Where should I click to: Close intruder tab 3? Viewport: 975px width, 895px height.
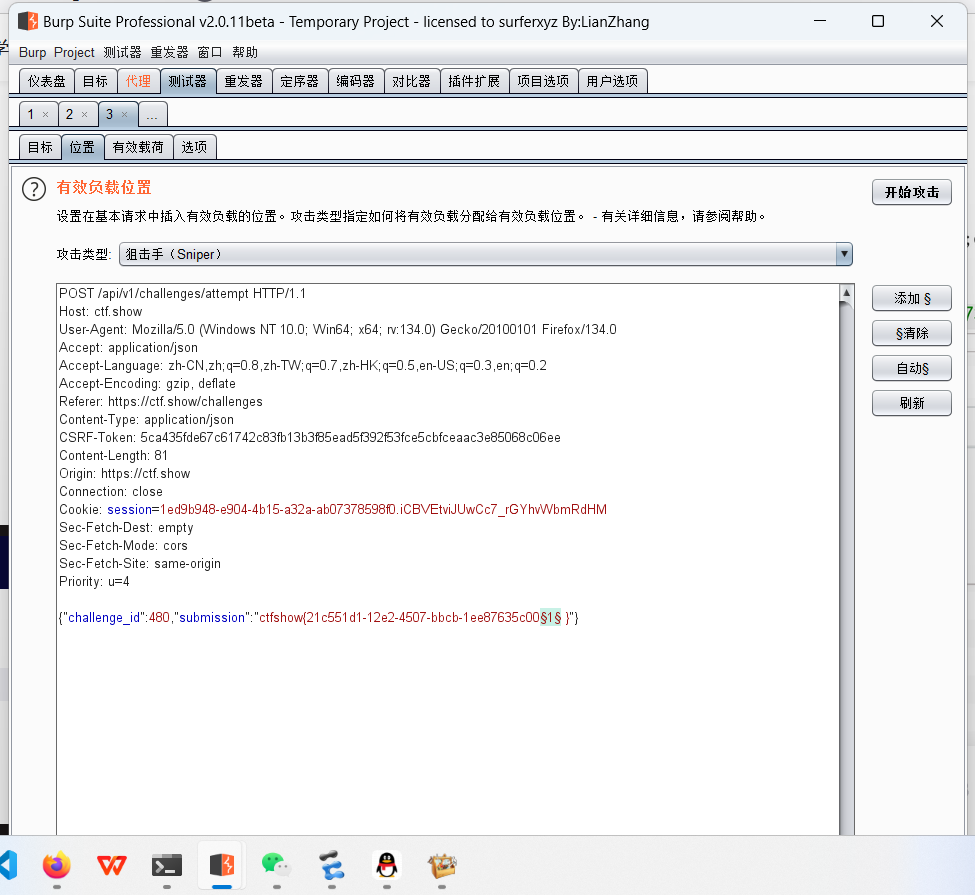pos(124,114)
